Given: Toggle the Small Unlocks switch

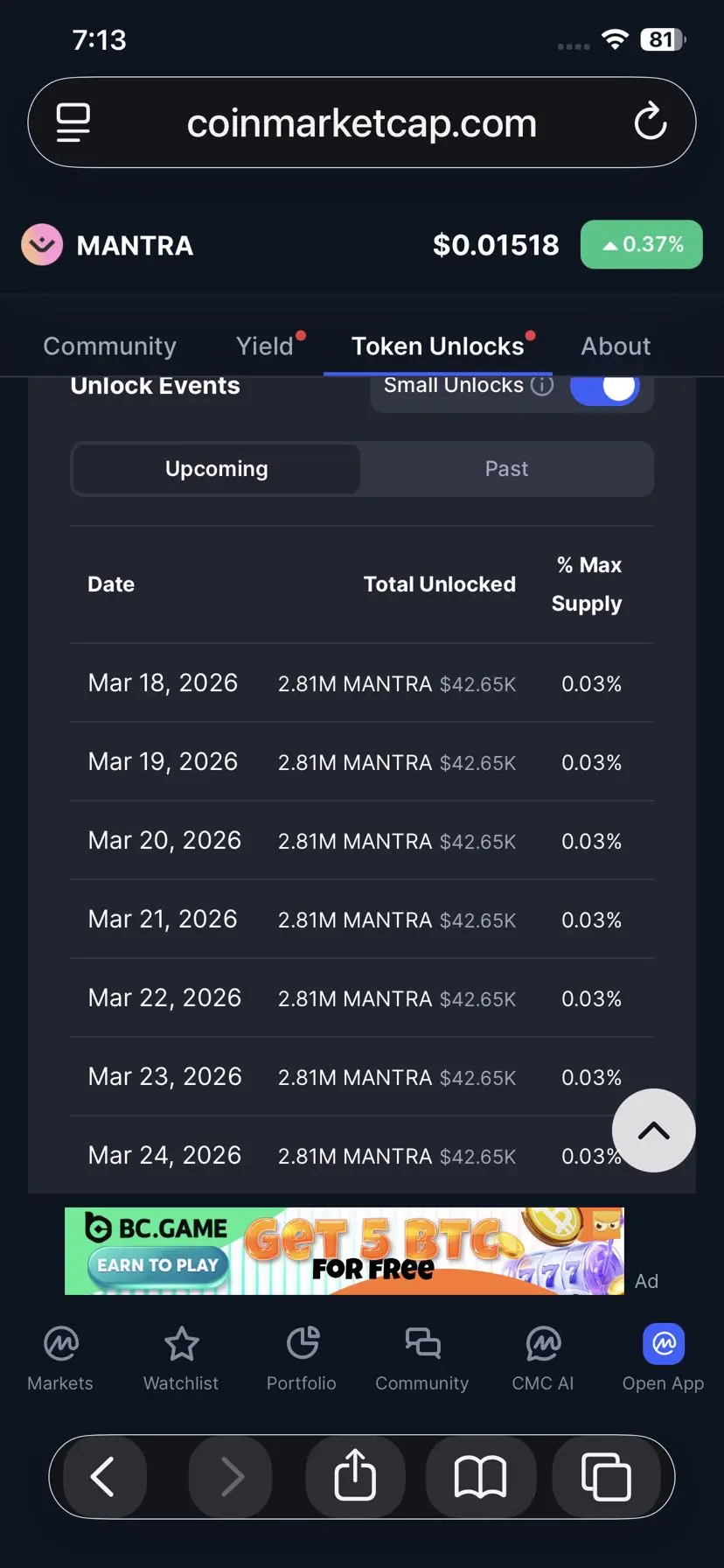Looking at the screenshot, I should (x=605, y=387).
